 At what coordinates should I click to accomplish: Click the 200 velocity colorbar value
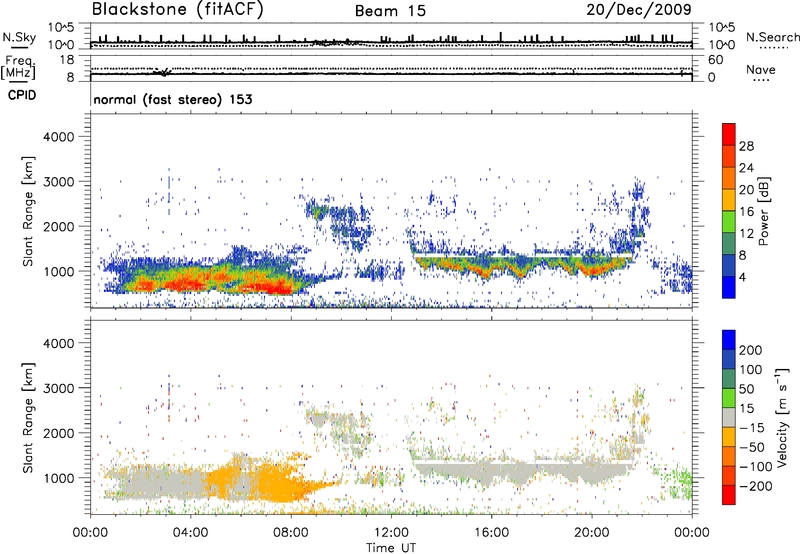coord(751,350)
